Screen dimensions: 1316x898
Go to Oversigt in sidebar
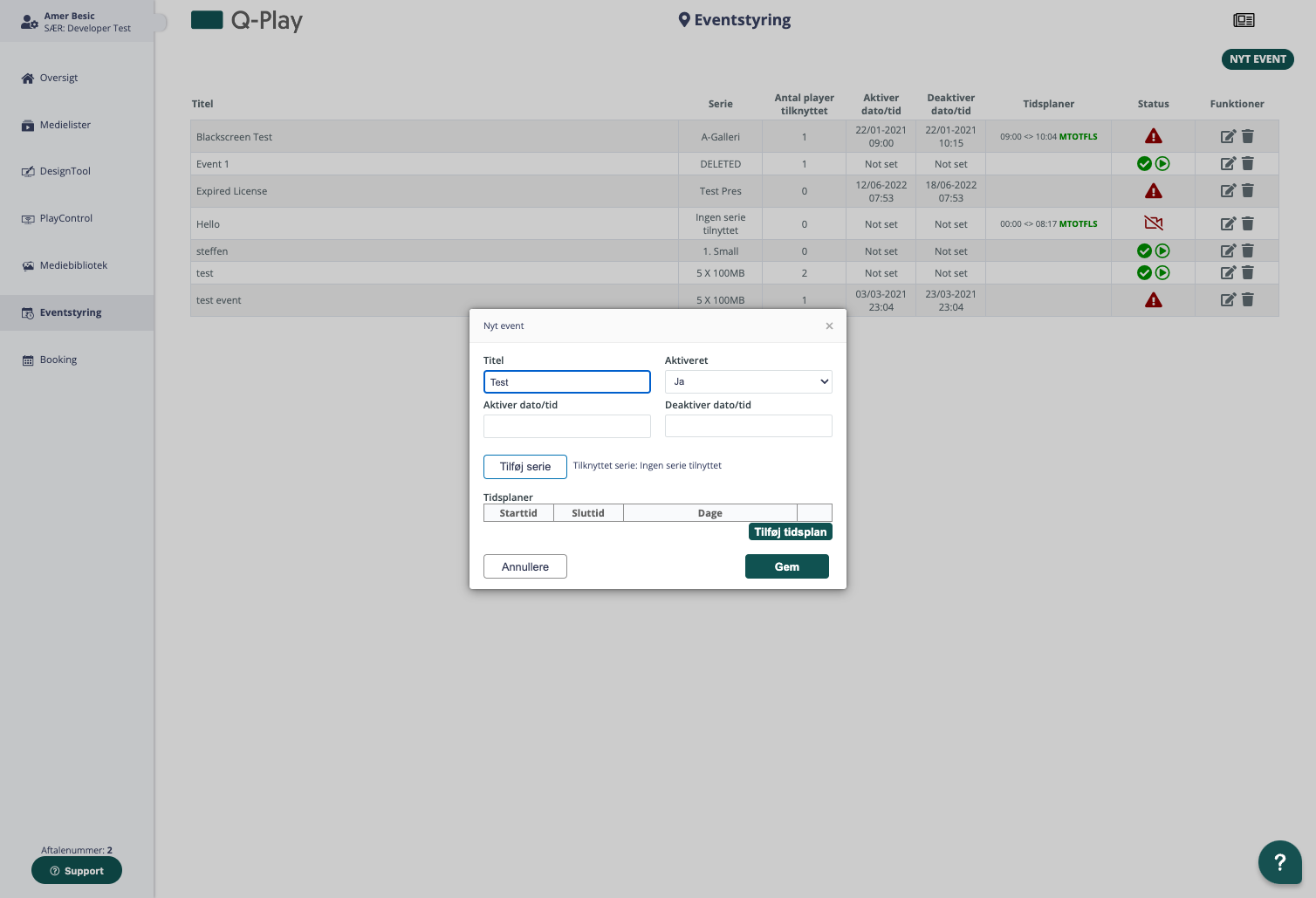[x=58, y=78]
